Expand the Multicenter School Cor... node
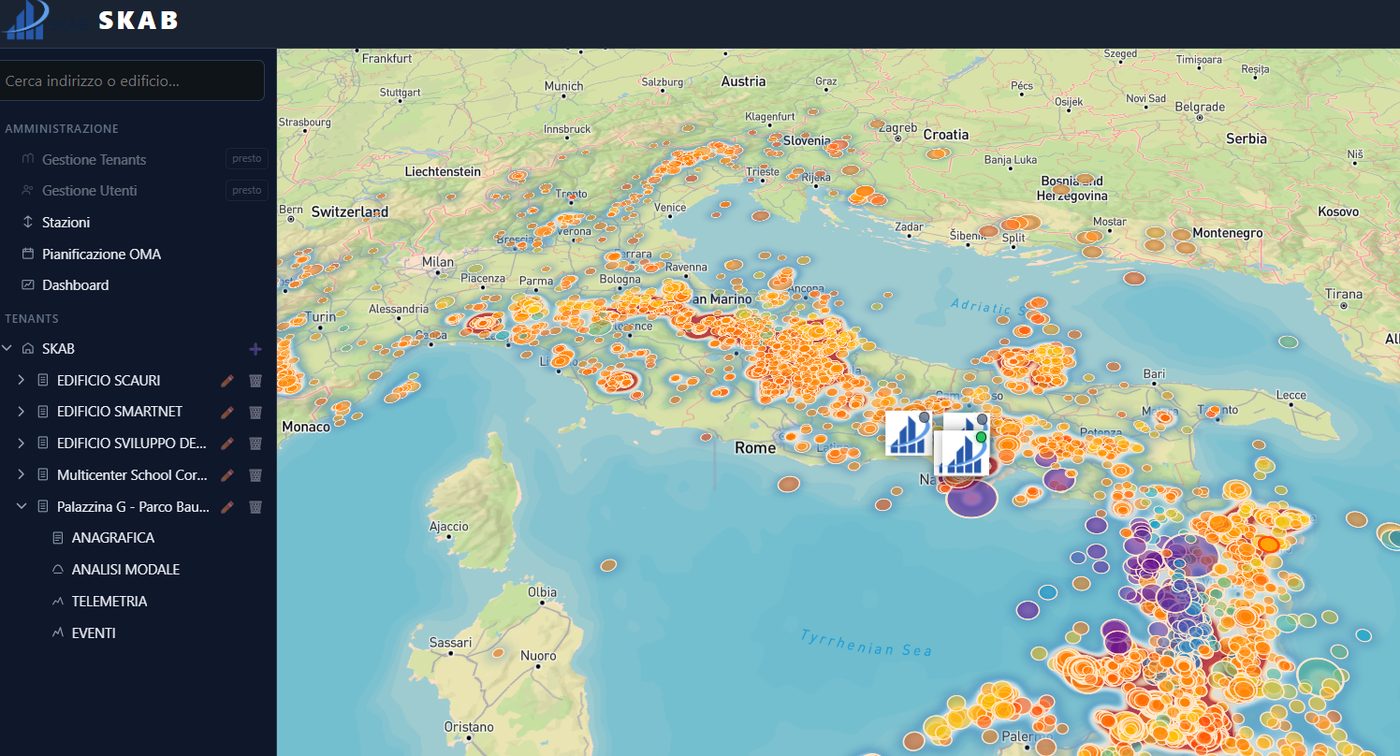1400x756 pixels. pyautogui.click(x=21, y=475)
